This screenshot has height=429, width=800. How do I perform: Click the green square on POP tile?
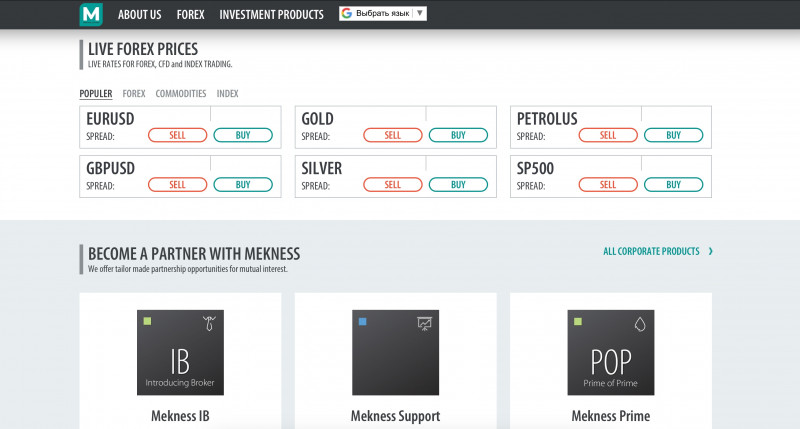tap(578, 321)
